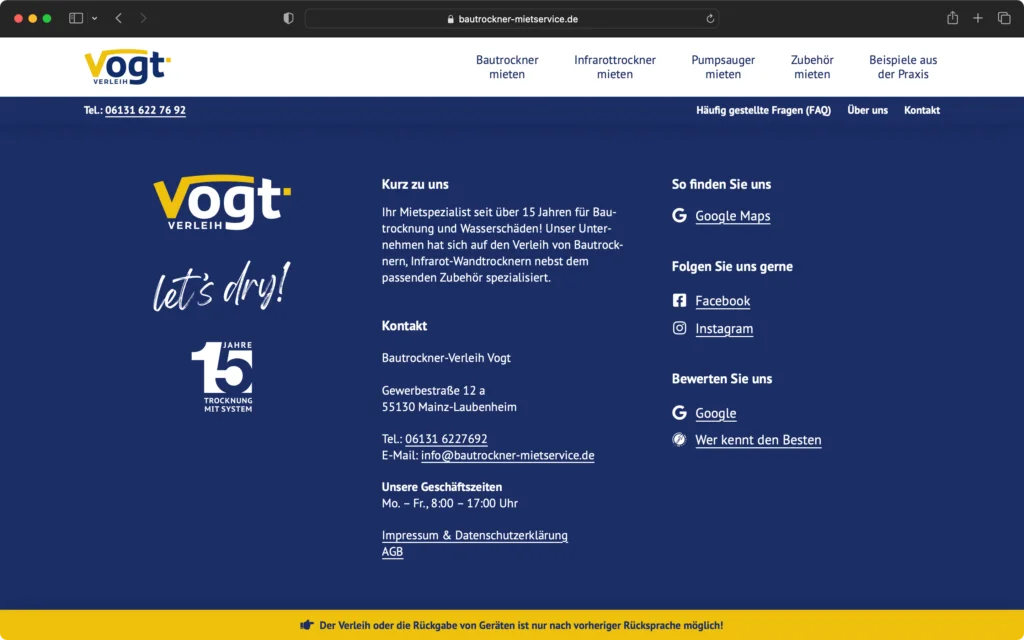Click the privacy shield icon
The image size is (1024, 640).
(288, 18)
